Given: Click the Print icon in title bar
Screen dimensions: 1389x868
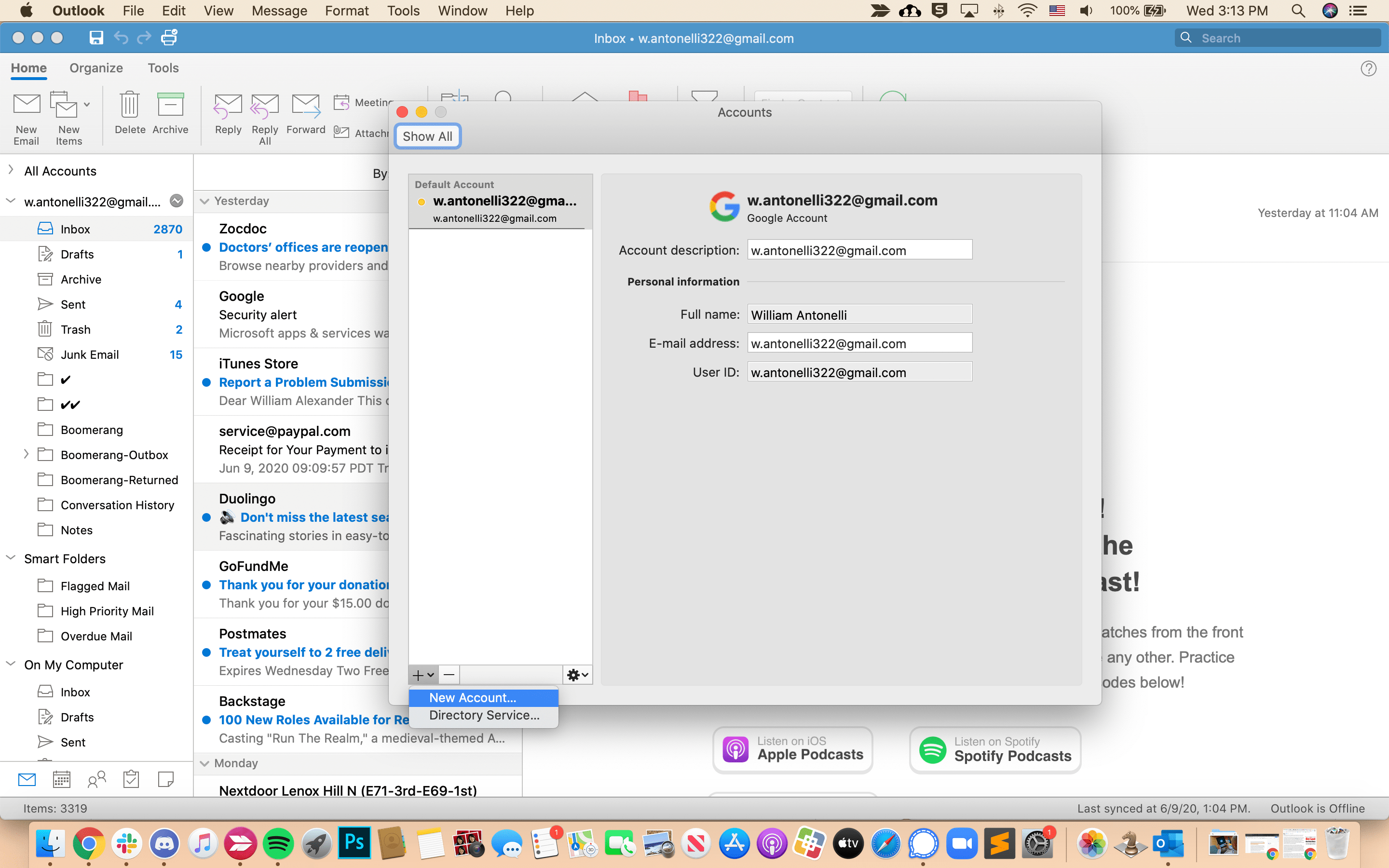Looking at the screenshot, I should point(169,38).
